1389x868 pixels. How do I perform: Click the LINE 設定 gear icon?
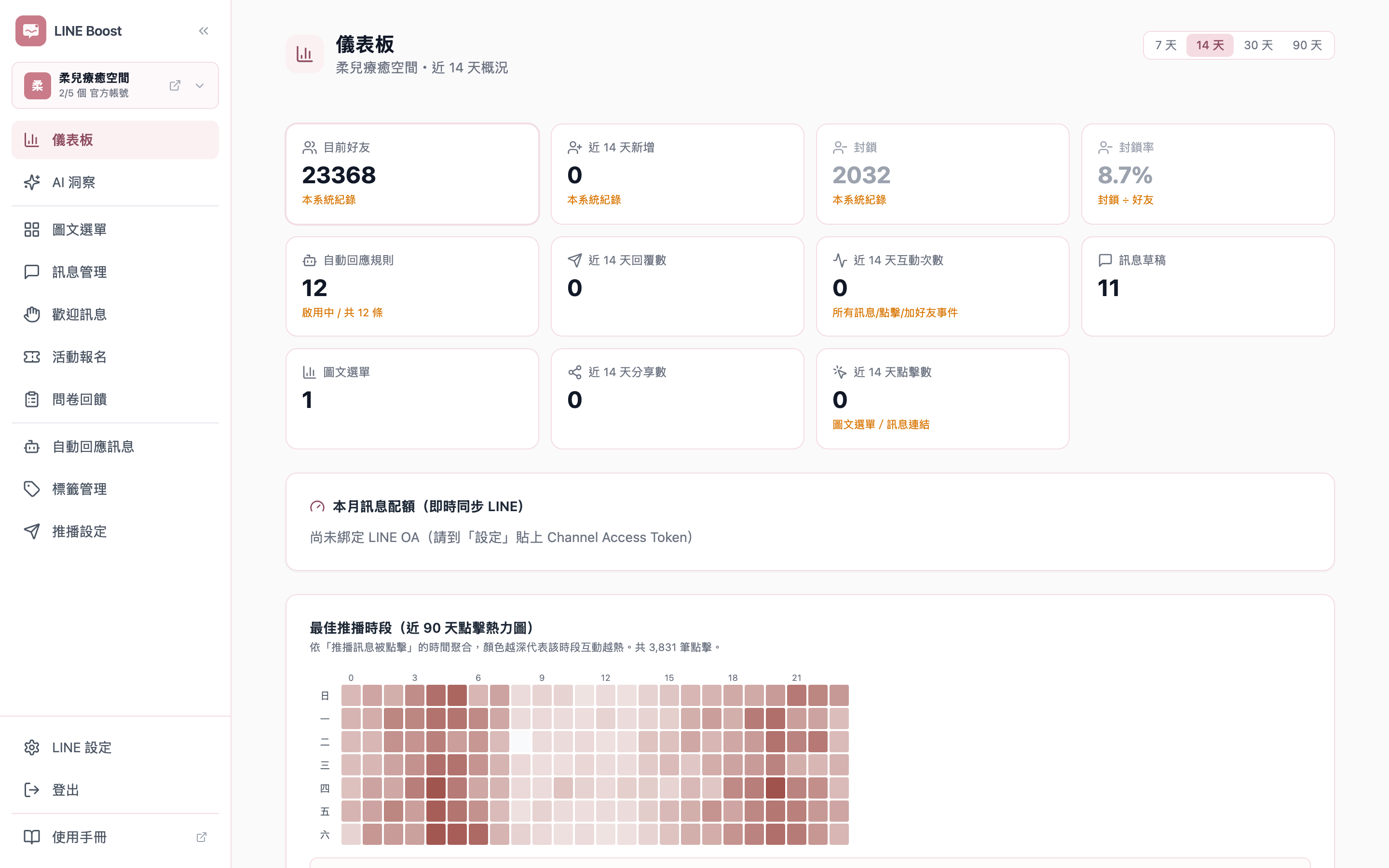pyautogui.click(x=31, y=747)
